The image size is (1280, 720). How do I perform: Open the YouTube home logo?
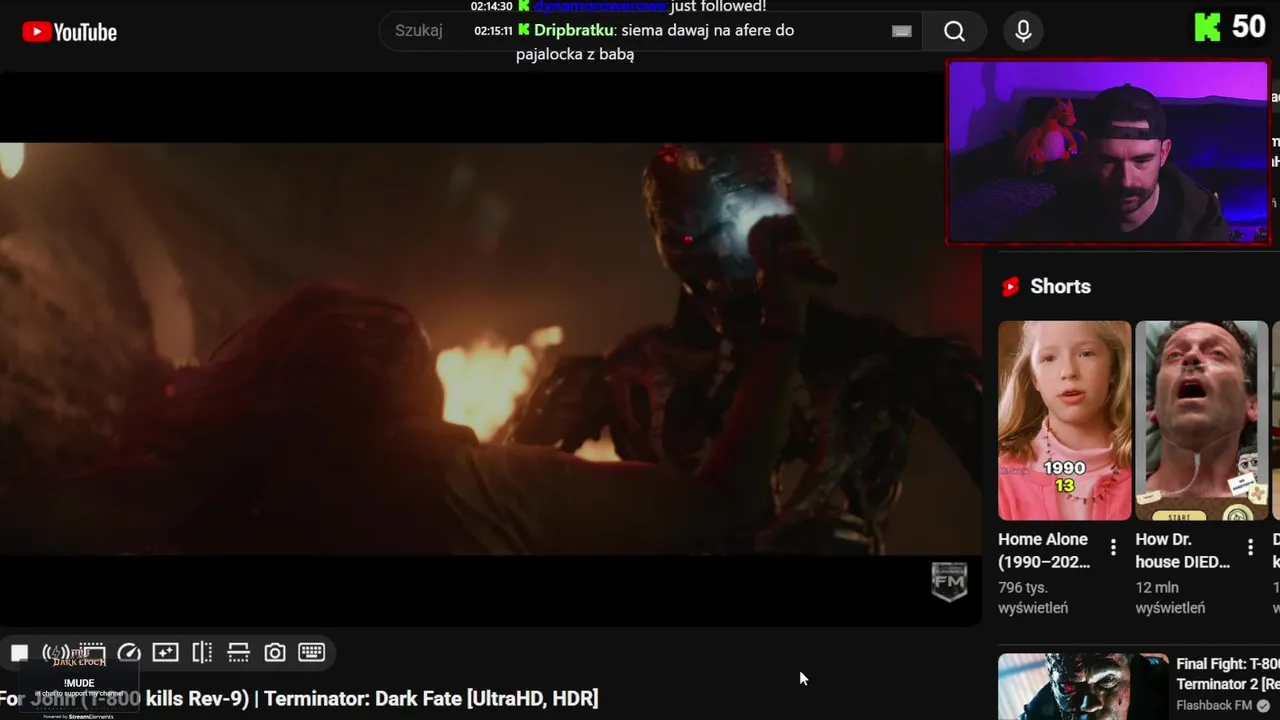coord(69,32)
